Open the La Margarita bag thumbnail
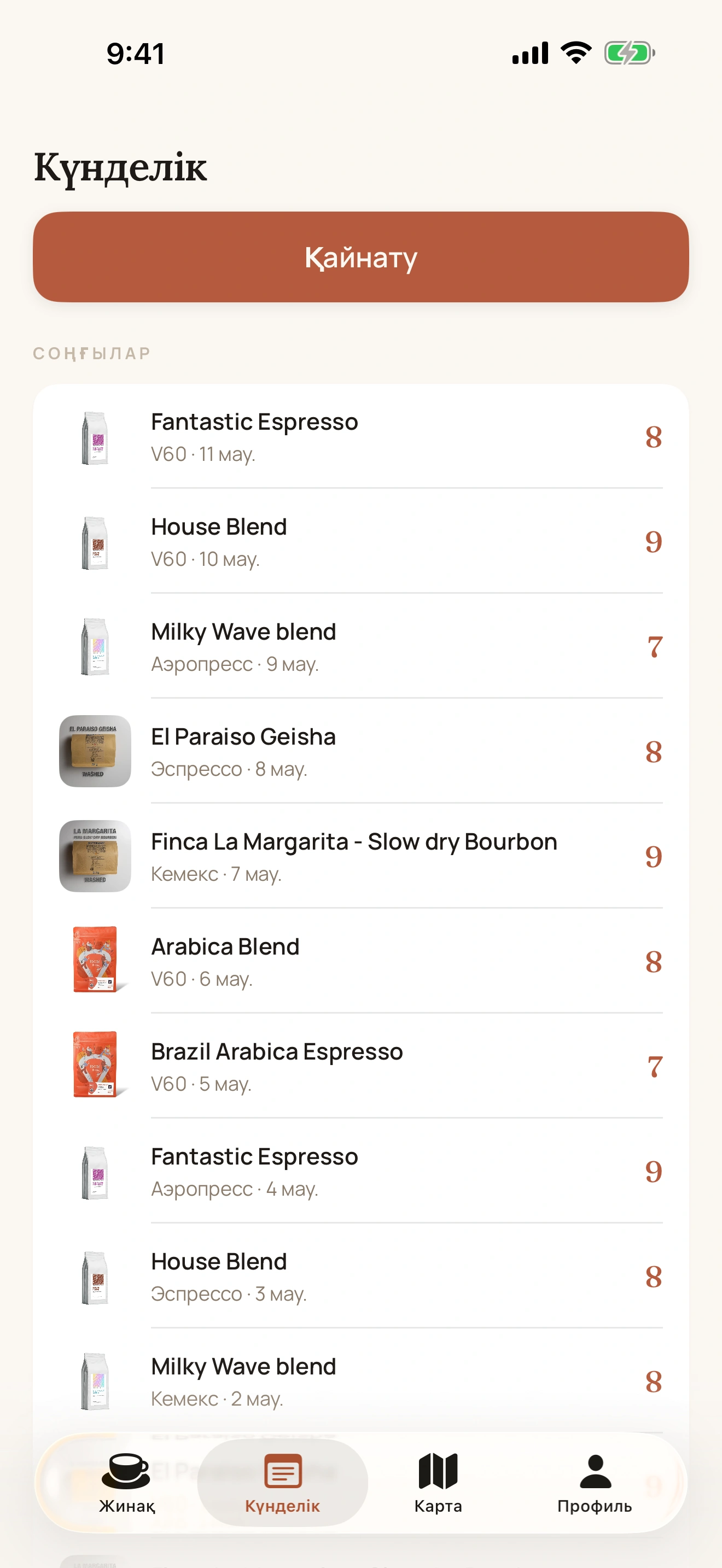The height and width of the screenshot is (1568, 722). [x=95, y=856]
